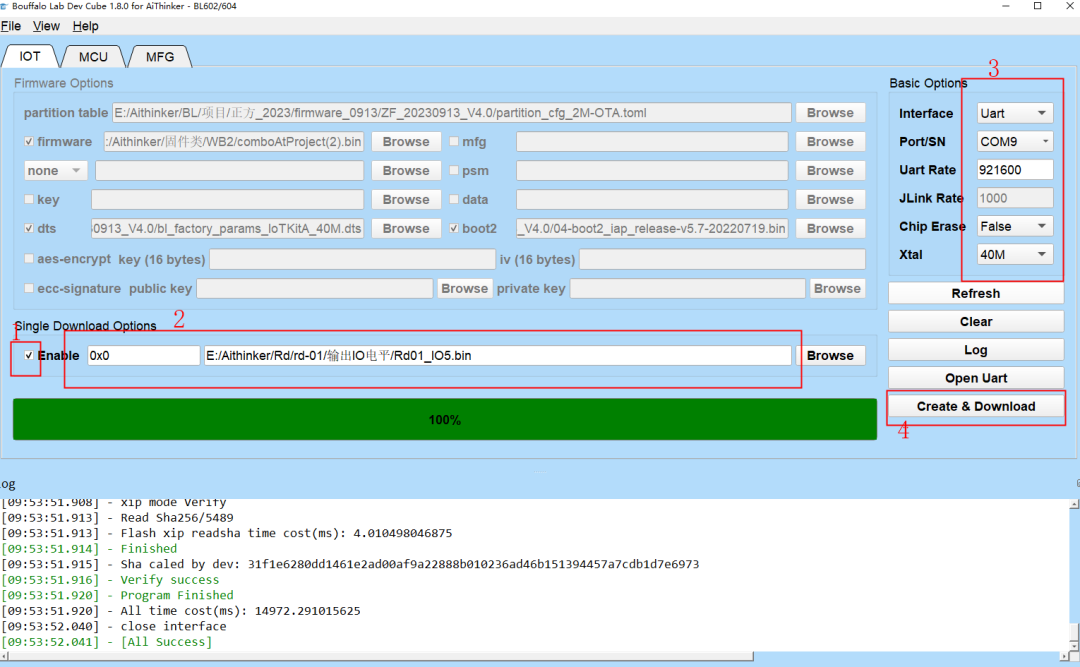1080x667 pixels.
Task: Click the partition table path field
Action: (x=451, y=112)
